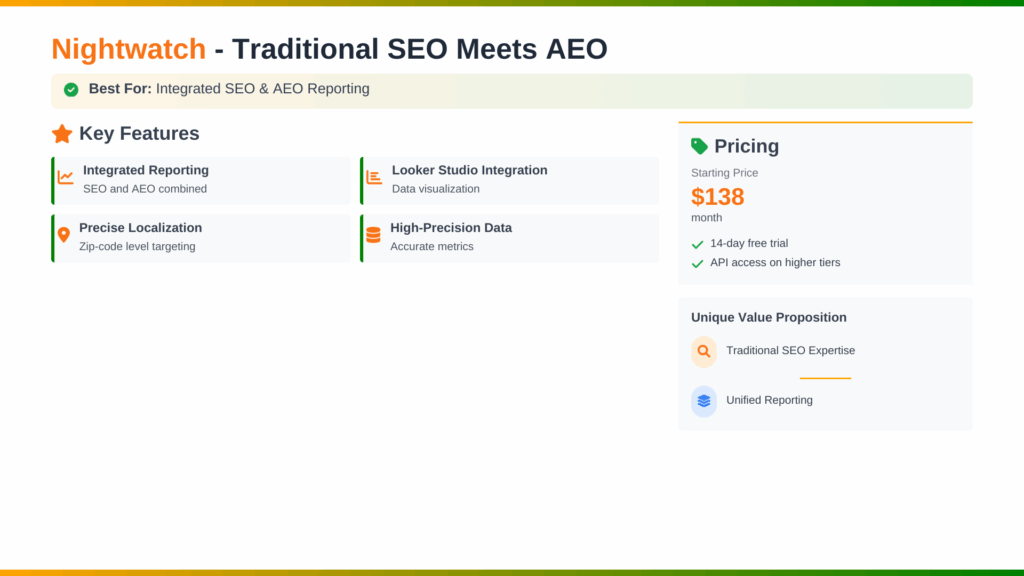
Task: Click the Precise Localization feature heading
Action: pos(140,228)
